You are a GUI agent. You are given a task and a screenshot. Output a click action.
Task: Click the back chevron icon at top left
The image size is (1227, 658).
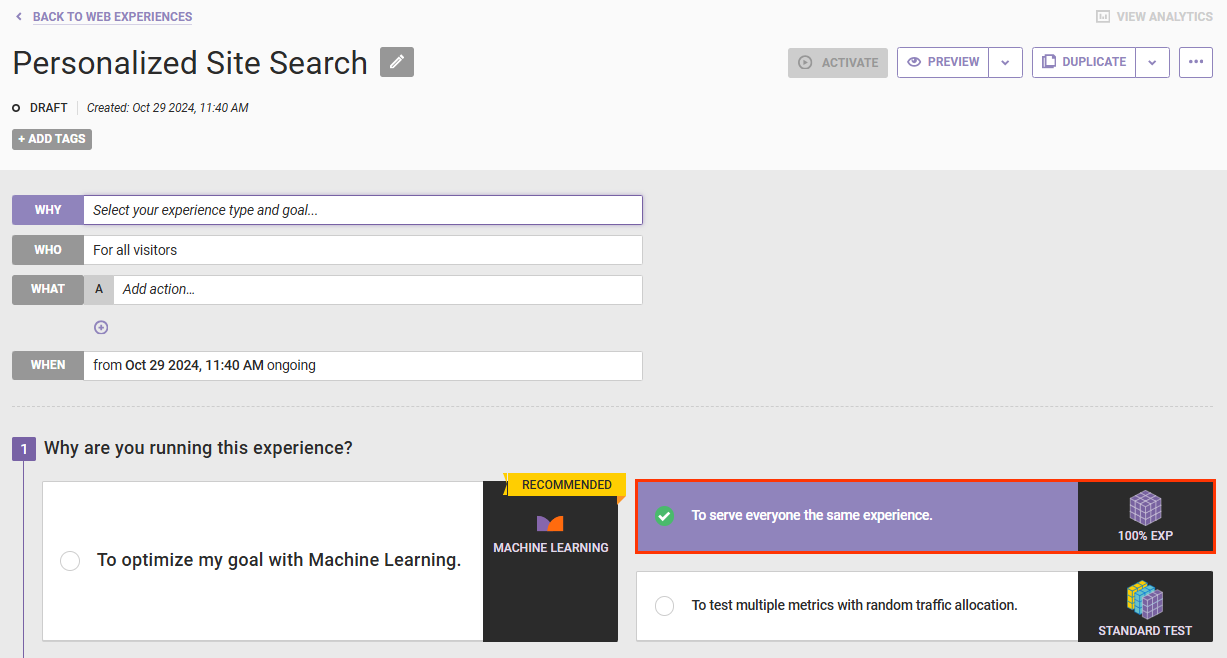[x=18, y=17]
